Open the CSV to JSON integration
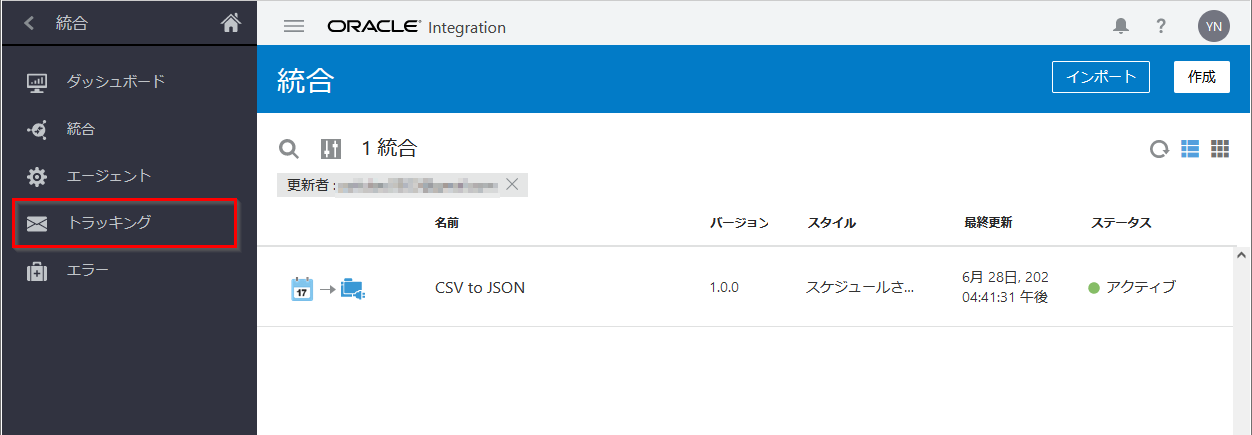This screenshot has height=435, width=1252. [x=480, y=288]
